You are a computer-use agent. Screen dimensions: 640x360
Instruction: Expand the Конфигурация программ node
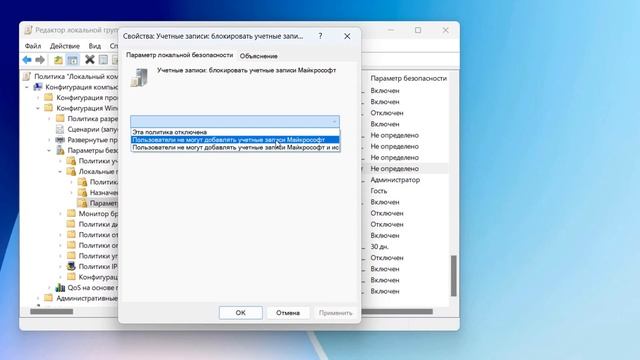38,98
